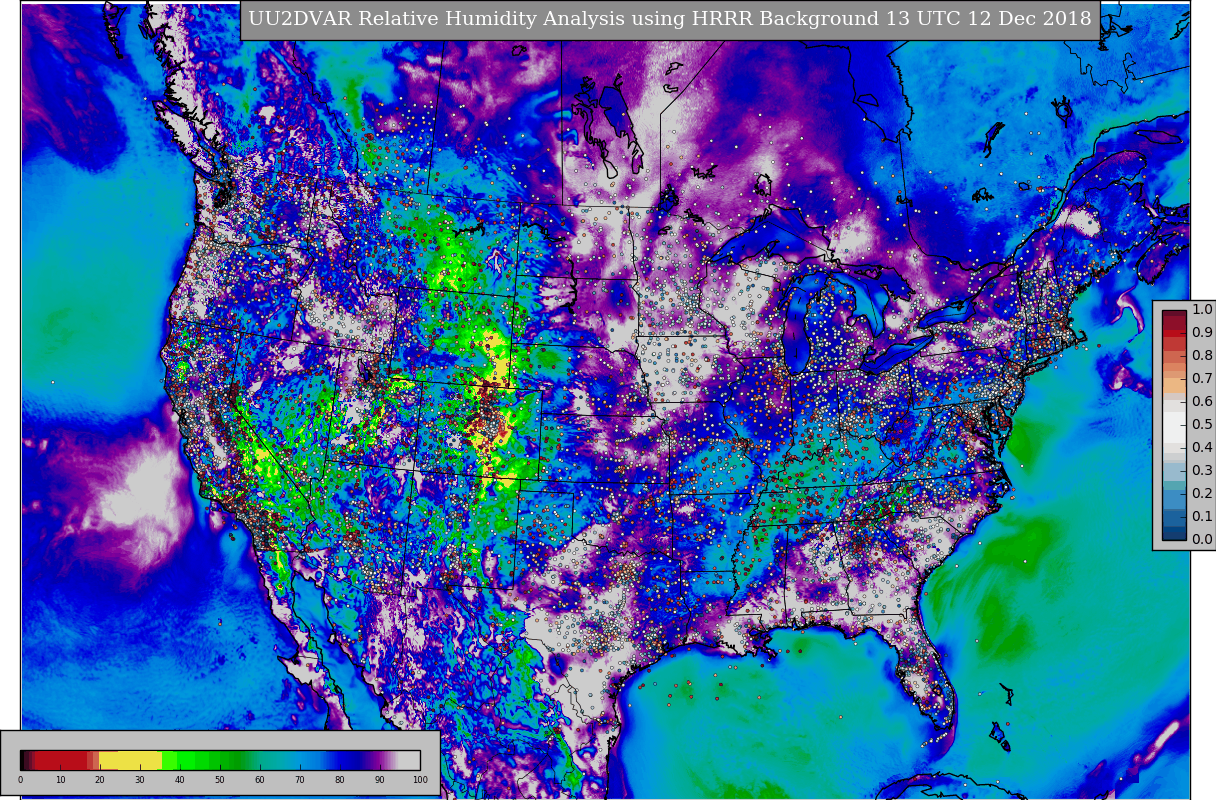
Task: Click the '50' tick label on humidity colorbar
Action: 220,780
